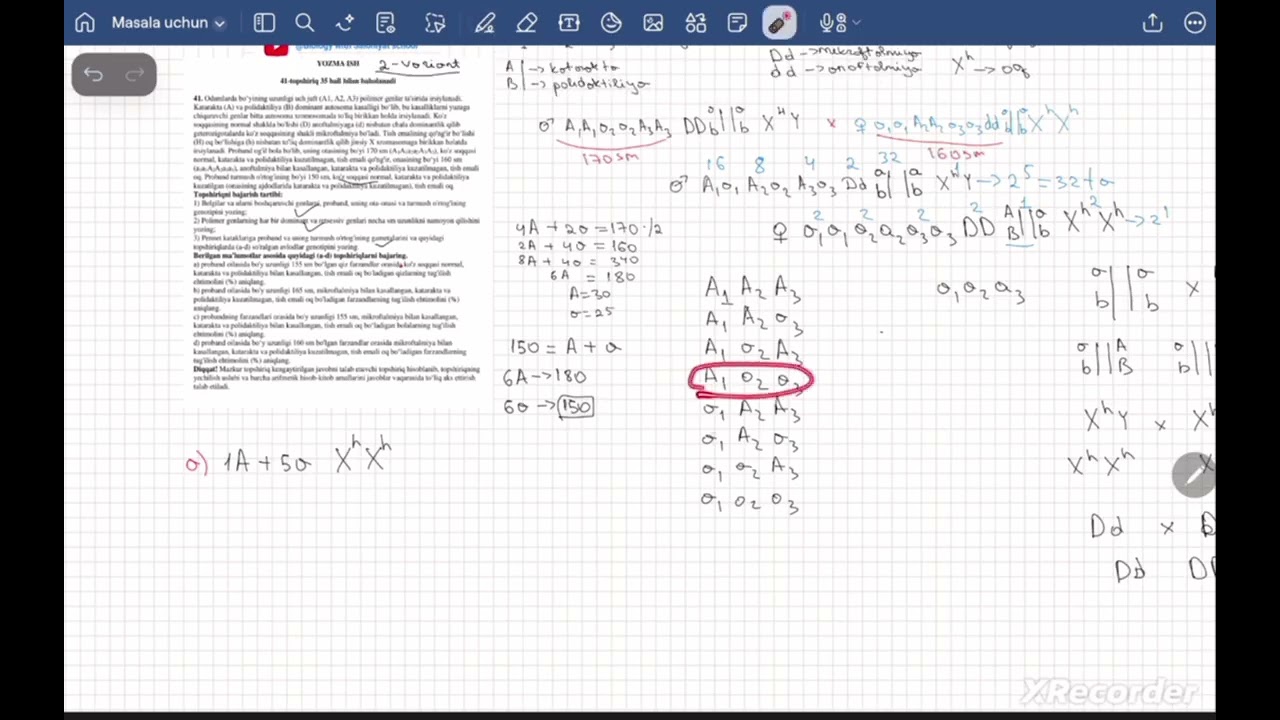Tap the circled A1 a2 a3 row
The width and height of the screenshot is (1280, 720).
pyautogui.click(x=751, y=380)
